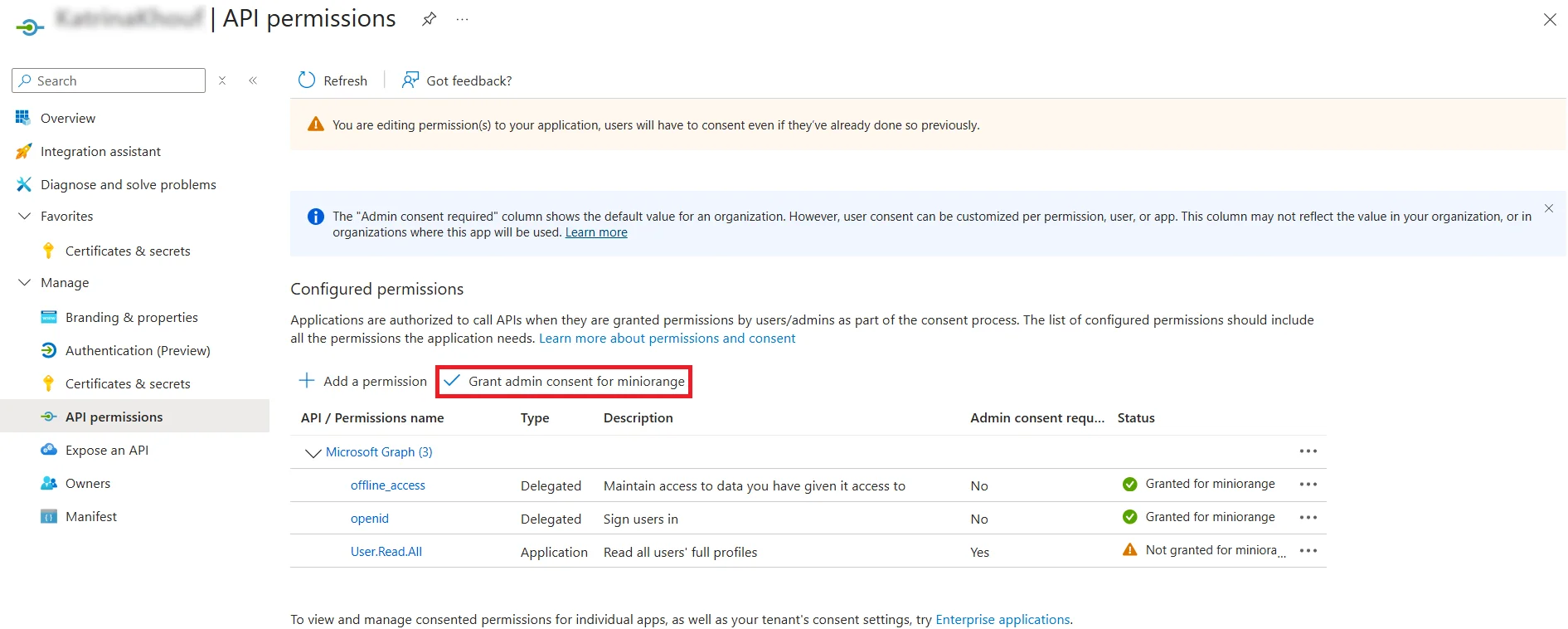Click the 'Sign users in' description
The width and height of the screenshot is (1568, 629).
coord(641,519)
